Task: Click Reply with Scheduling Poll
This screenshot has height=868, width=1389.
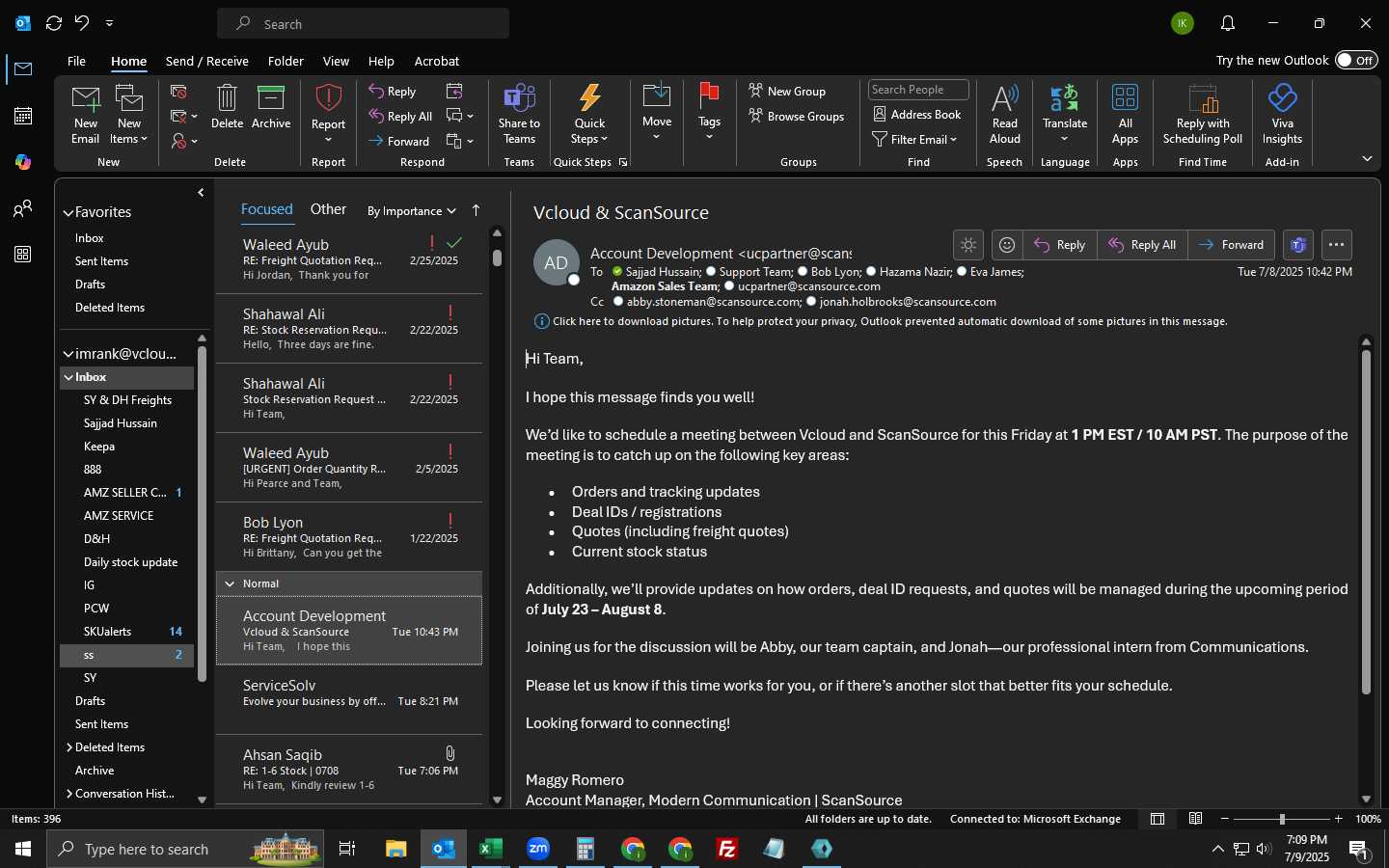Action: [1203, 114]
